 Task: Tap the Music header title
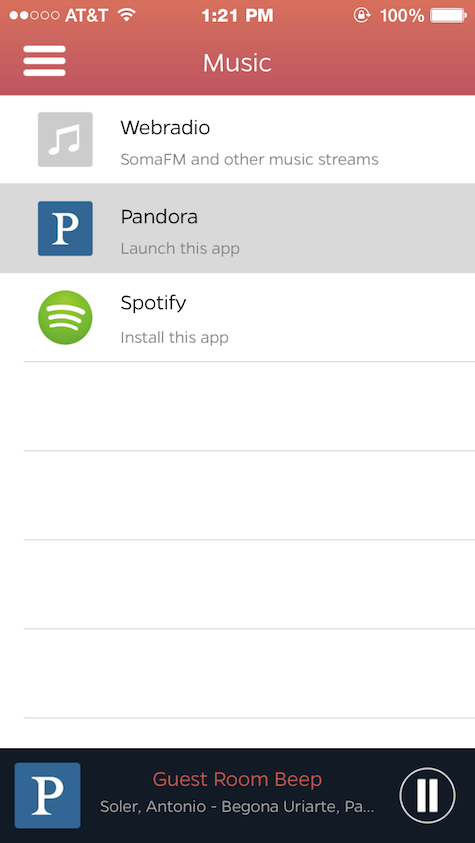(x=237, y=63)
